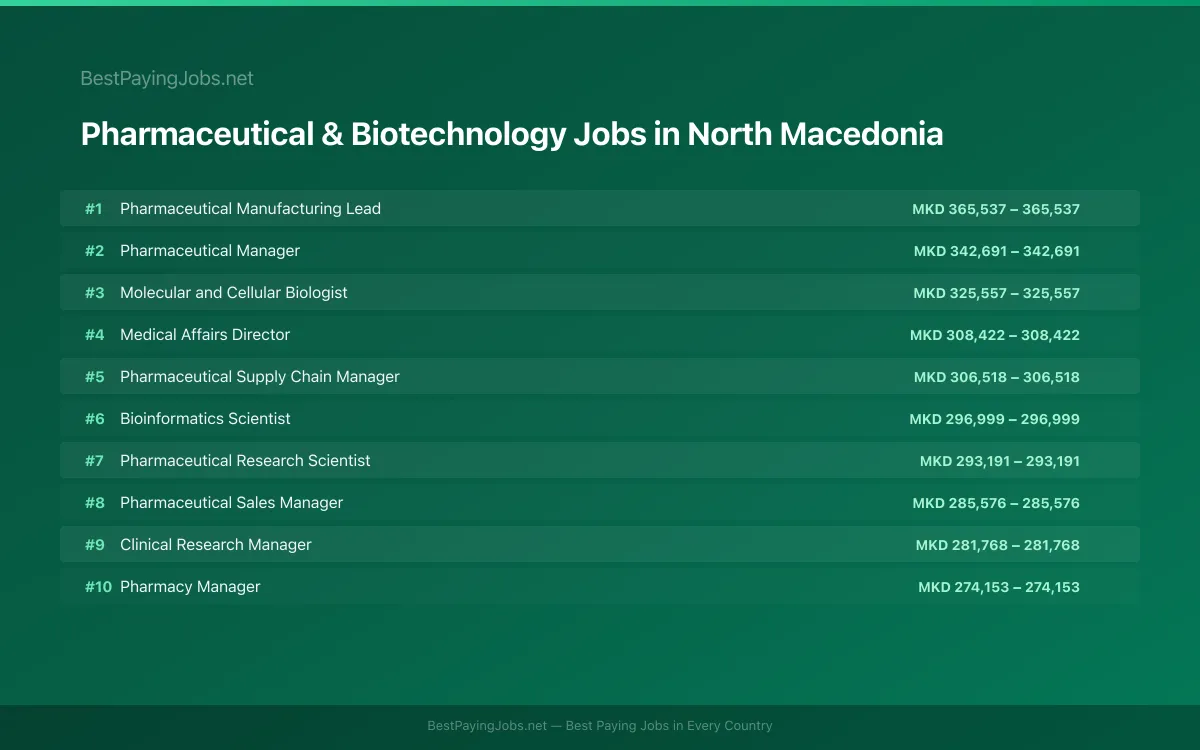
Task: Select the Medical Affairs Director title
Action: tap(205, 335)
